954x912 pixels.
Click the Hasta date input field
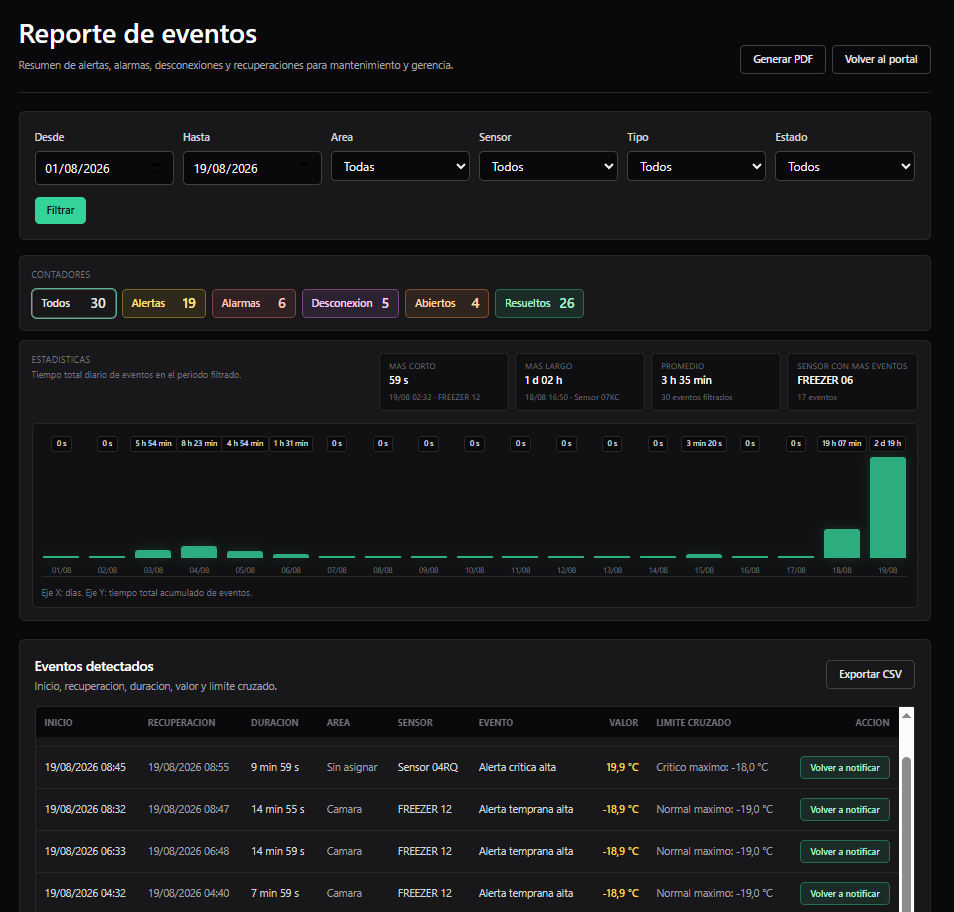252,168
